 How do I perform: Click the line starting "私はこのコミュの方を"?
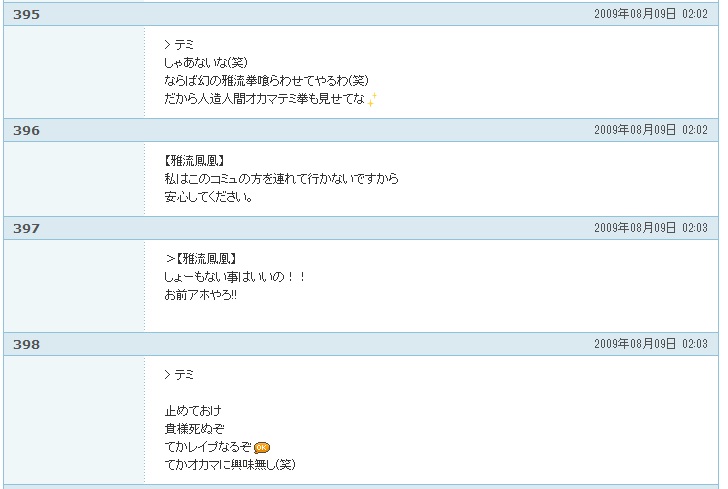tap(281, 179)
